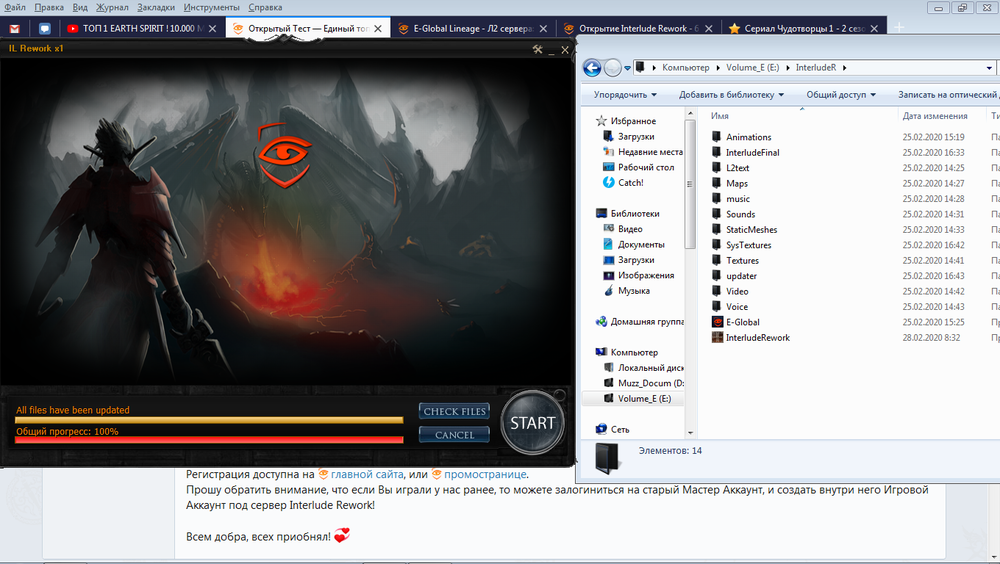Click the CANCEL button in the launcher

tap(454, 435)
